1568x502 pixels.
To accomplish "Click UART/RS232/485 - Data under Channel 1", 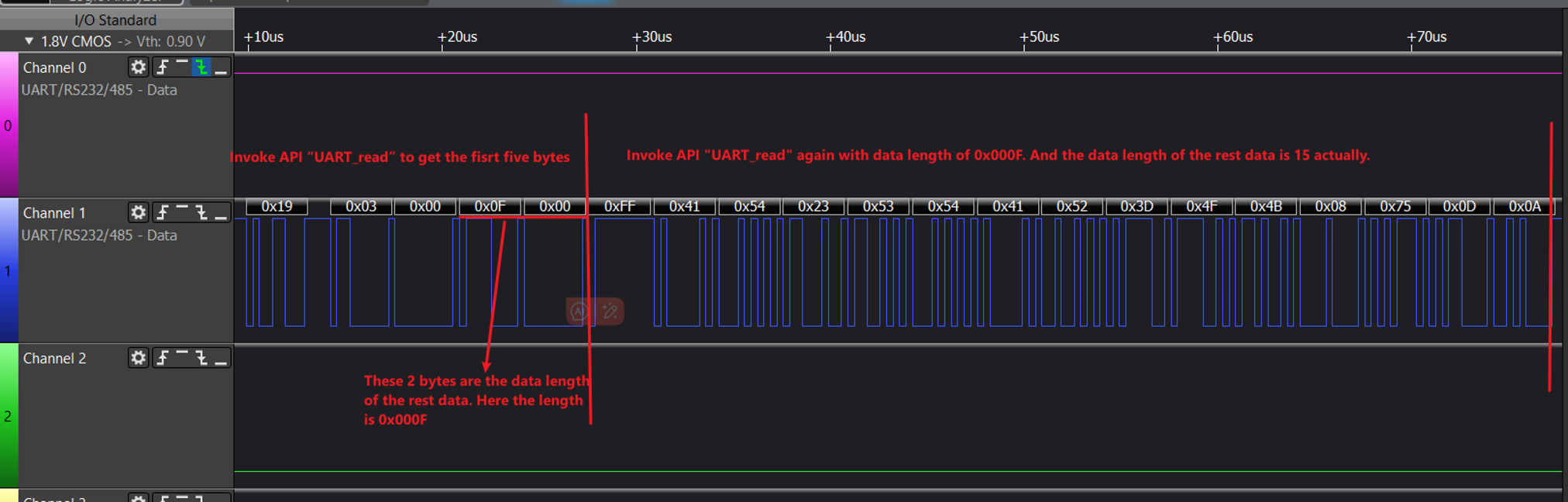I will 99,235.
